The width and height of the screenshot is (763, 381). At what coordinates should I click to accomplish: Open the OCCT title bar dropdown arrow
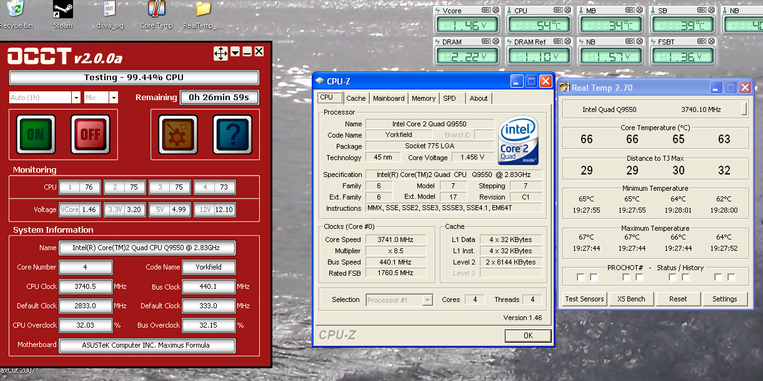[236, 52]
